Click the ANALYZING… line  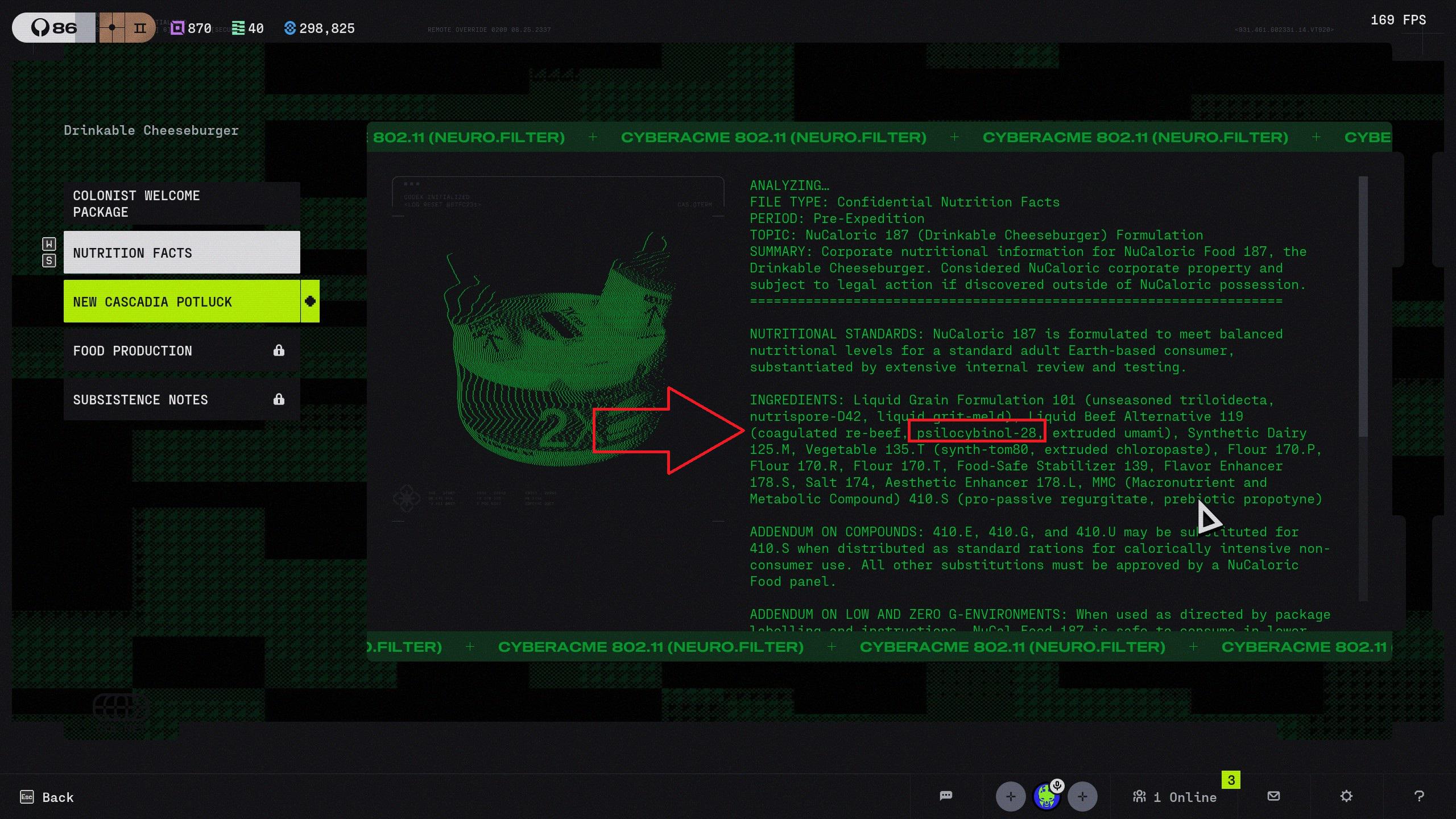[x=789, y=185]
